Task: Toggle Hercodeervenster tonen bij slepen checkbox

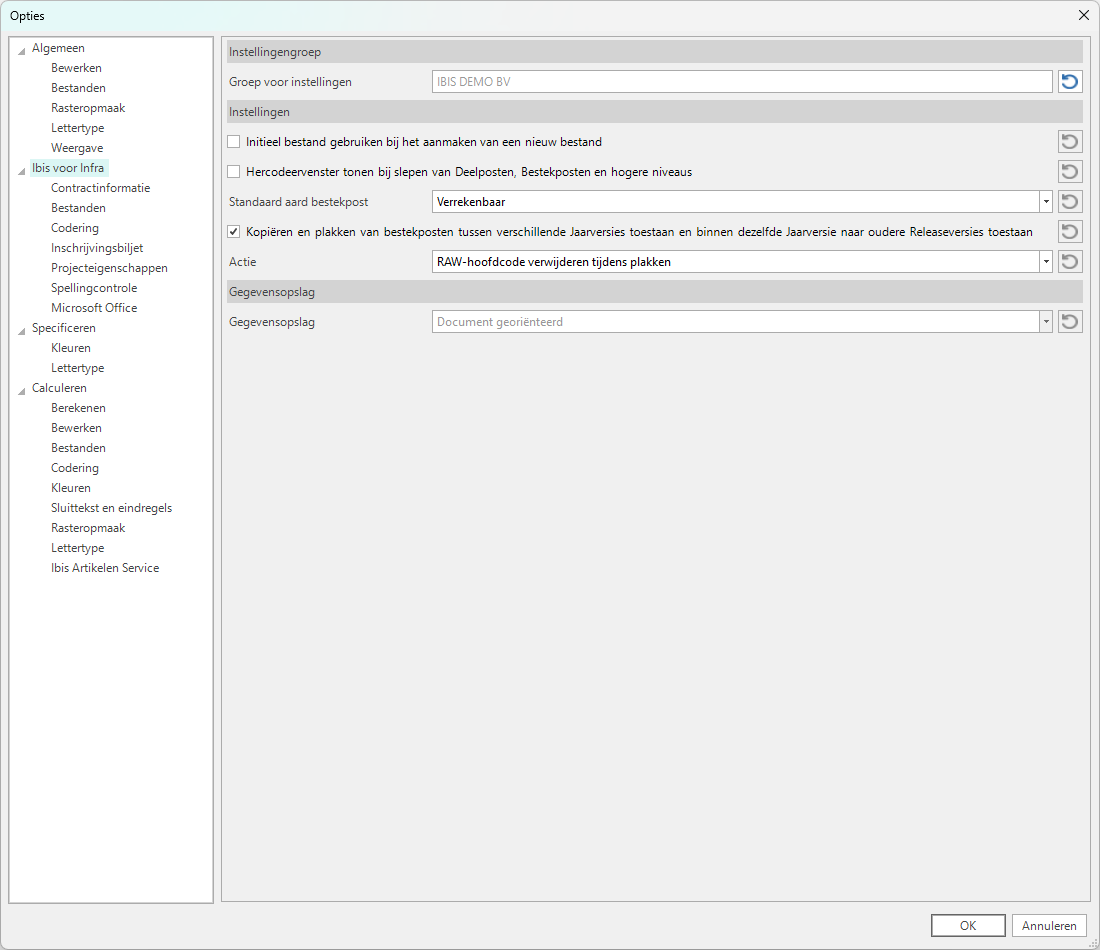Action: click(x=234, y=172)
